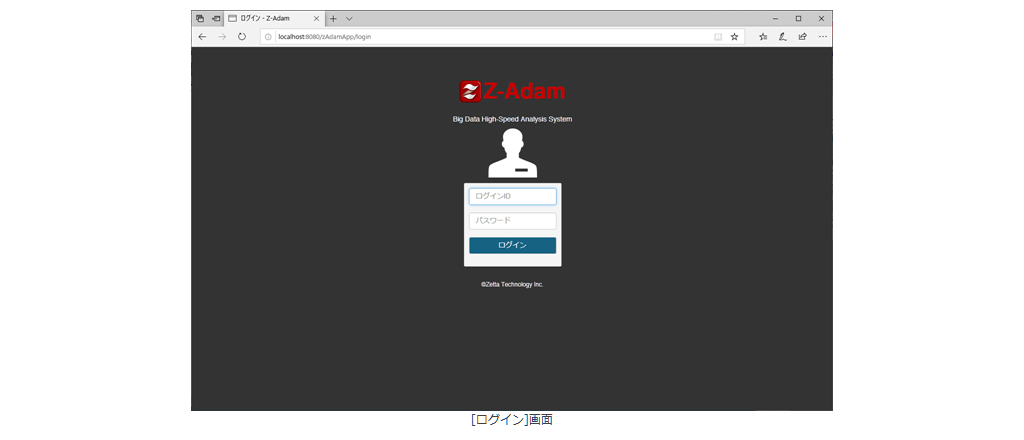The height and width of the screenshot is (440, 1024).
Task: Expand the tab preview chevron
Action: 349,19
